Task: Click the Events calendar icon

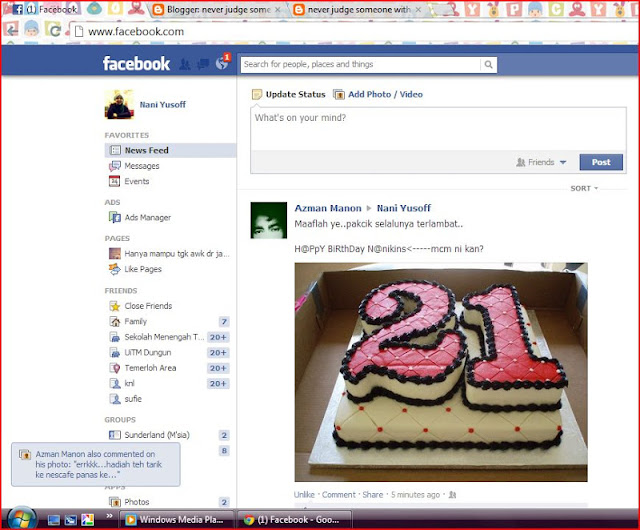Action: (114, 181)
